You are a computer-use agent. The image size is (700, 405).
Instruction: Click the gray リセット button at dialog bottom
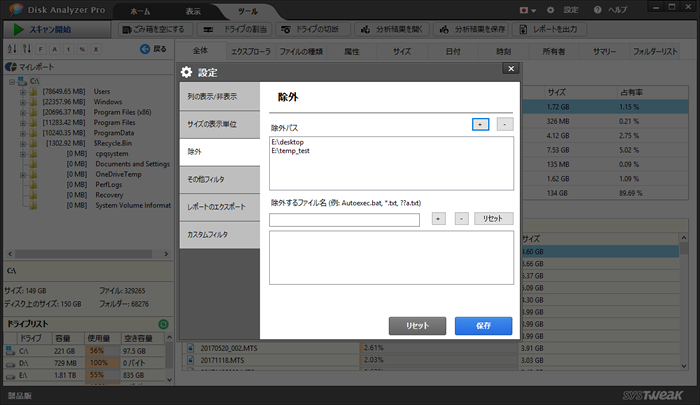(x=417, y=326)
